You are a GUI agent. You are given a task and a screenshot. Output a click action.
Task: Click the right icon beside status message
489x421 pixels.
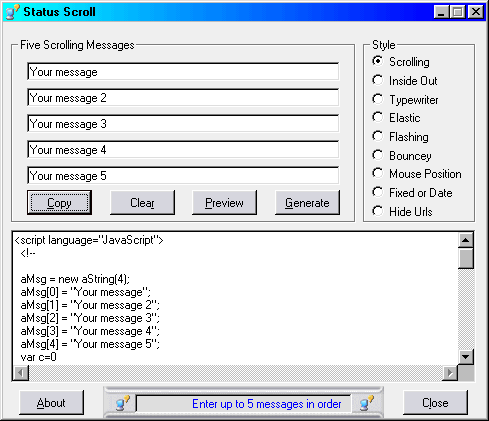(x=367, y=403)
